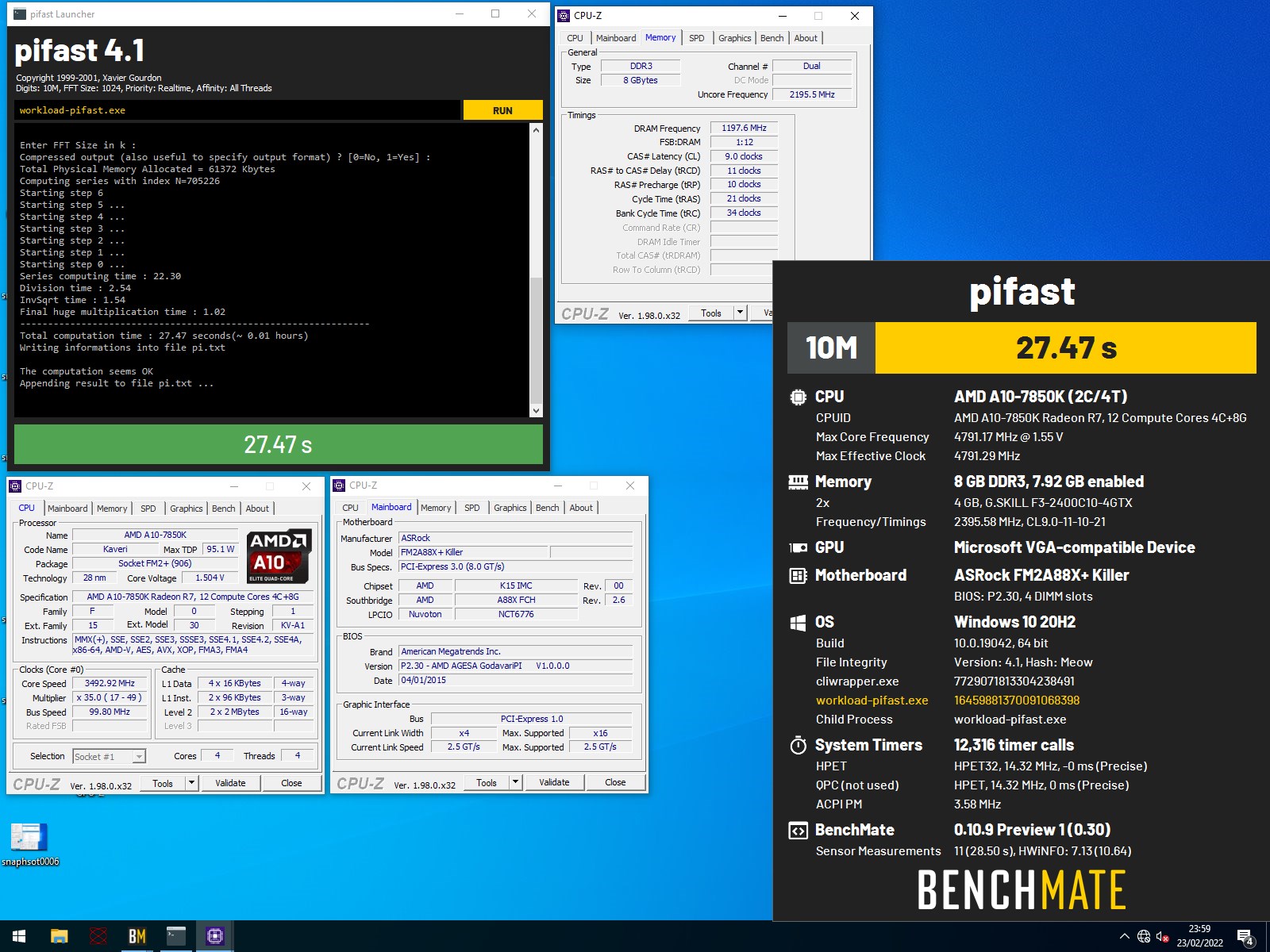Open SPD tab in Mainboard CPU-Z window
Image resolution: width=1270 pixels, height=952 pixels.
[471, 508]
